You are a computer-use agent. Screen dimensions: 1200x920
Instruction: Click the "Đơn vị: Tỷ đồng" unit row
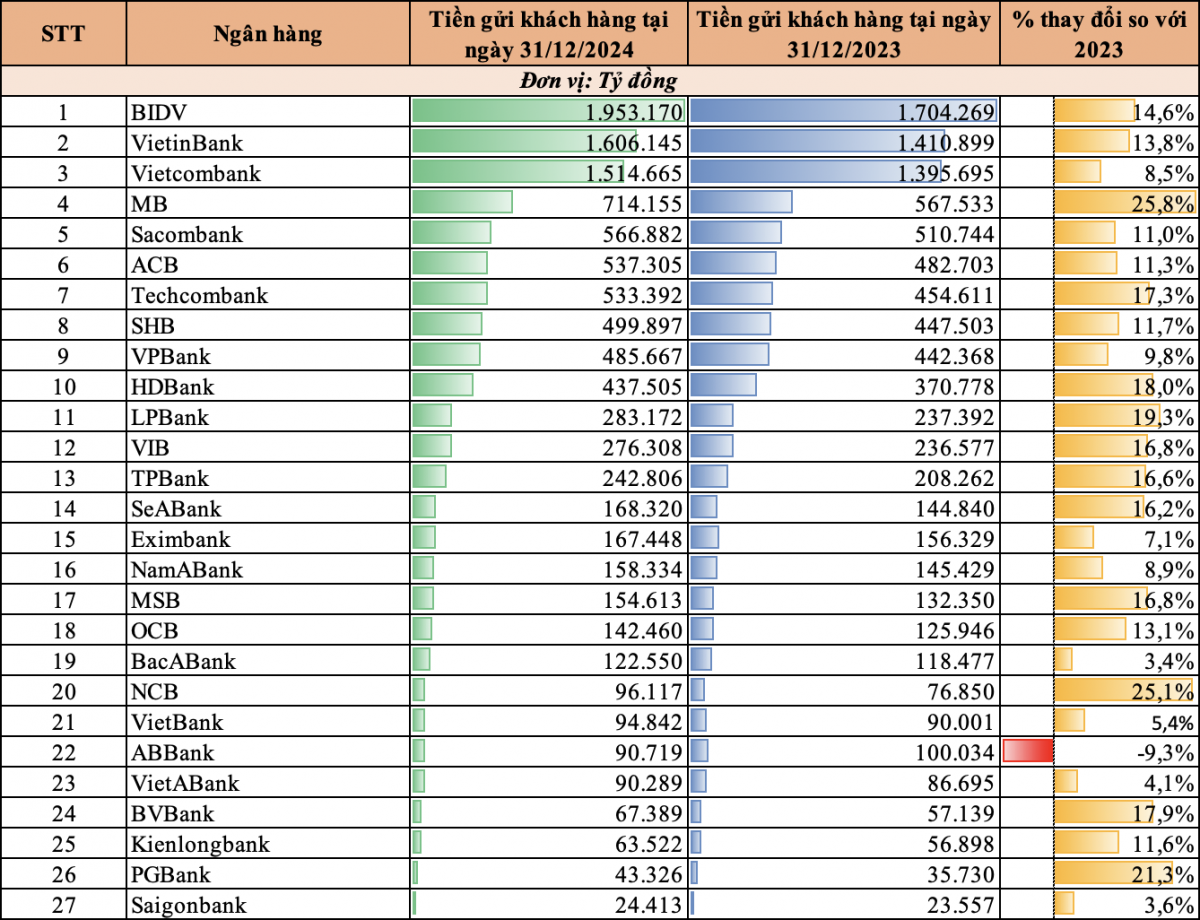(x=599, y=81)
